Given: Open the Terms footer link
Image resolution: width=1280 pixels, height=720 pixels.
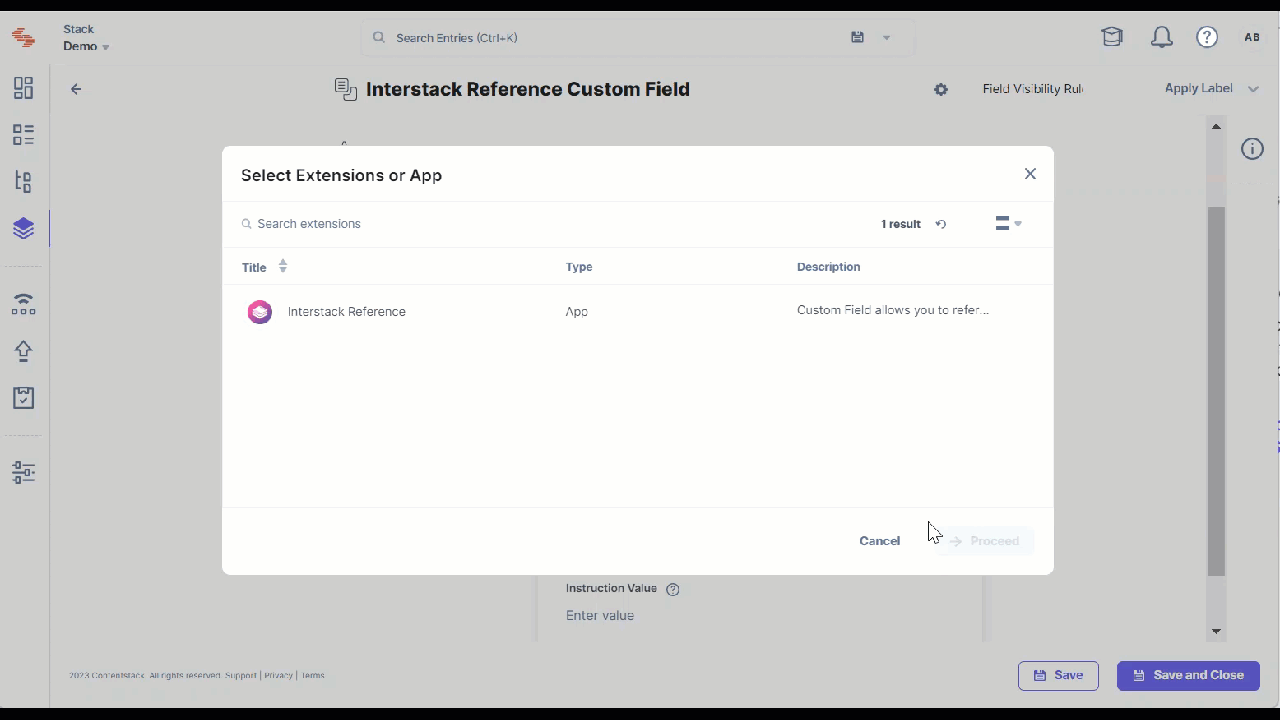Looking at the screenshot, I should pos(312,676).
